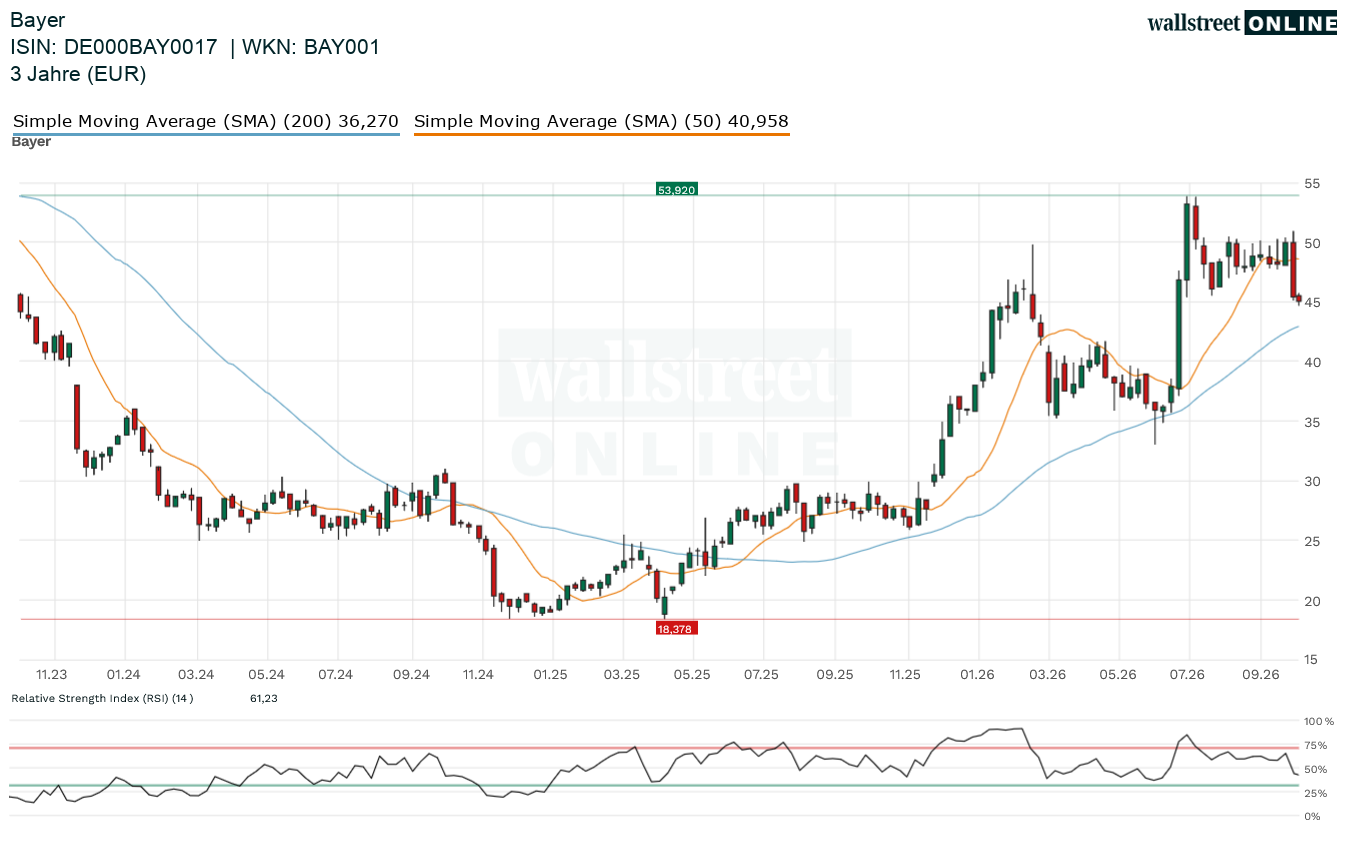Click the 07.25 date axis label

tap(762, 675)
